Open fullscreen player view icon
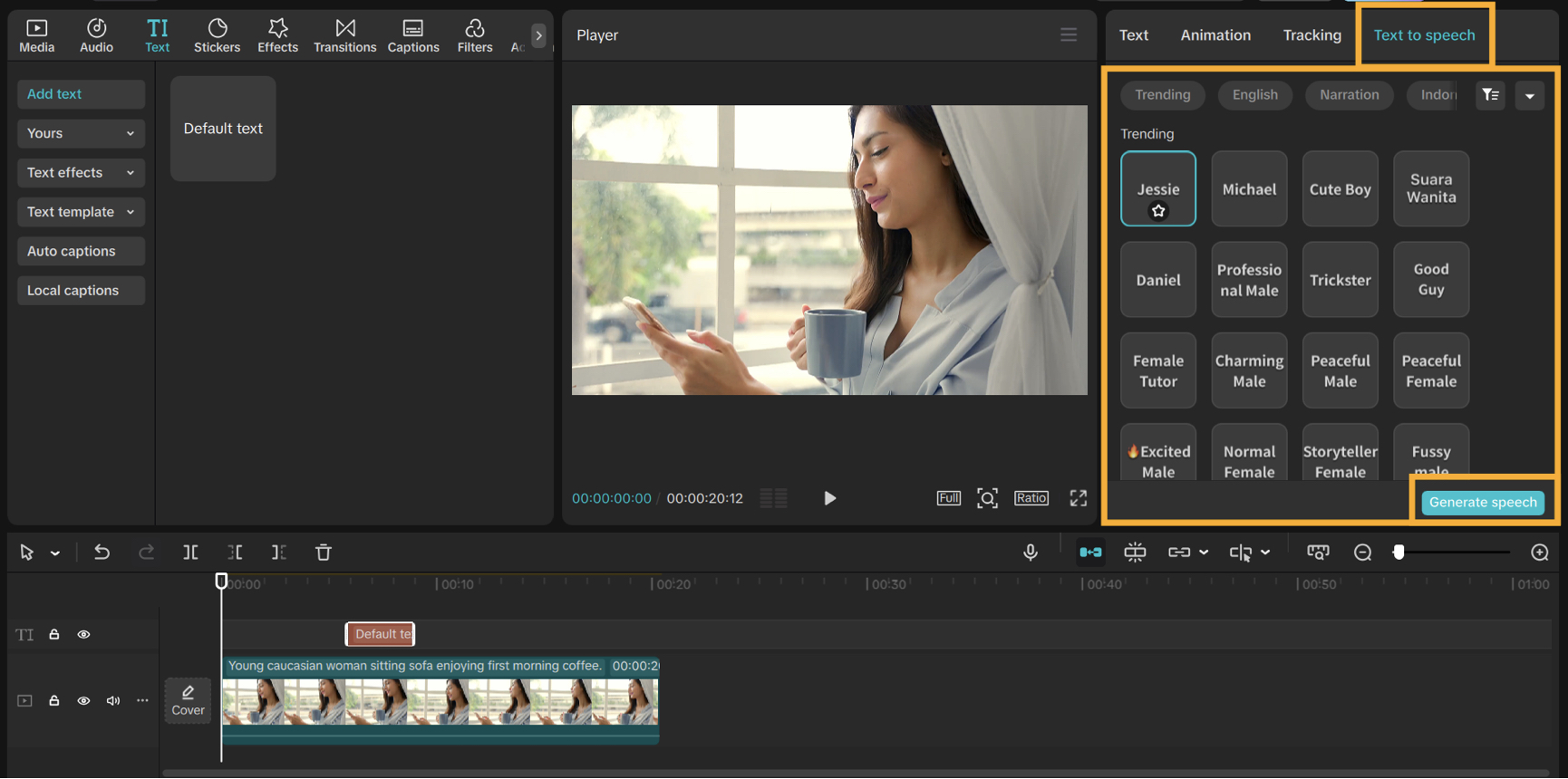Viewport: 1568px width, 779px height. [x=1078, y=498]
